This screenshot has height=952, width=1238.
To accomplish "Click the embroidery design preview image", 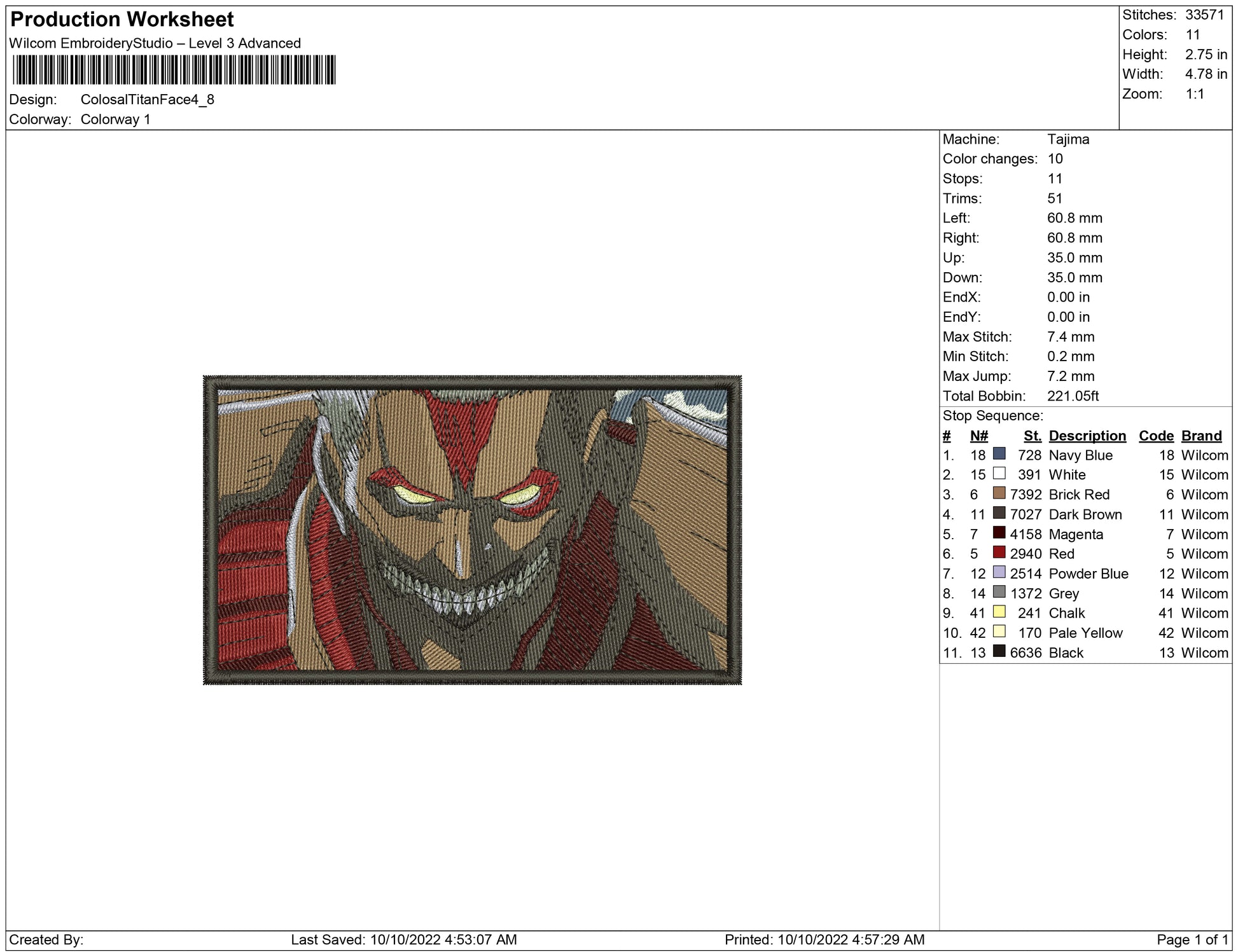I will [x=472, y=530].
